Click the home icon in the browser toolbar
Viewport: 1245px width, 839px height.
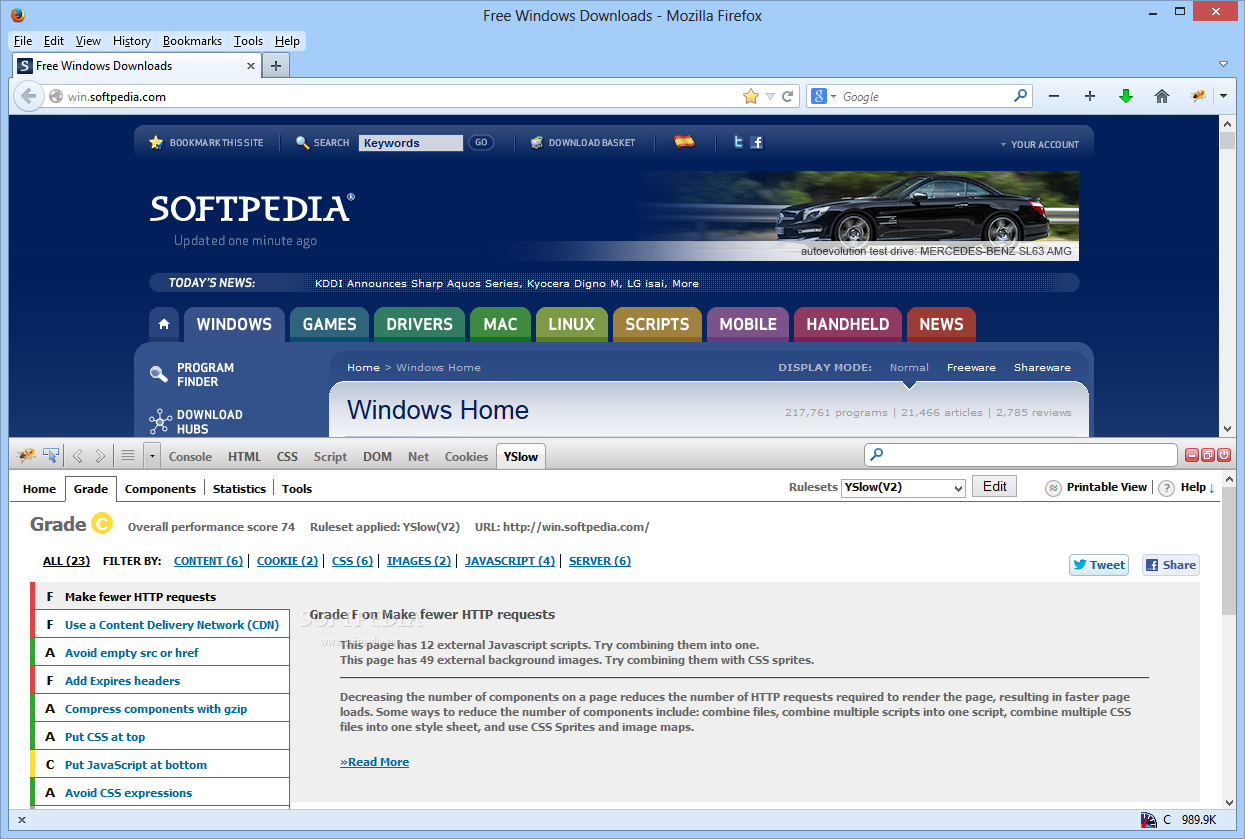tap(1162, 96)
